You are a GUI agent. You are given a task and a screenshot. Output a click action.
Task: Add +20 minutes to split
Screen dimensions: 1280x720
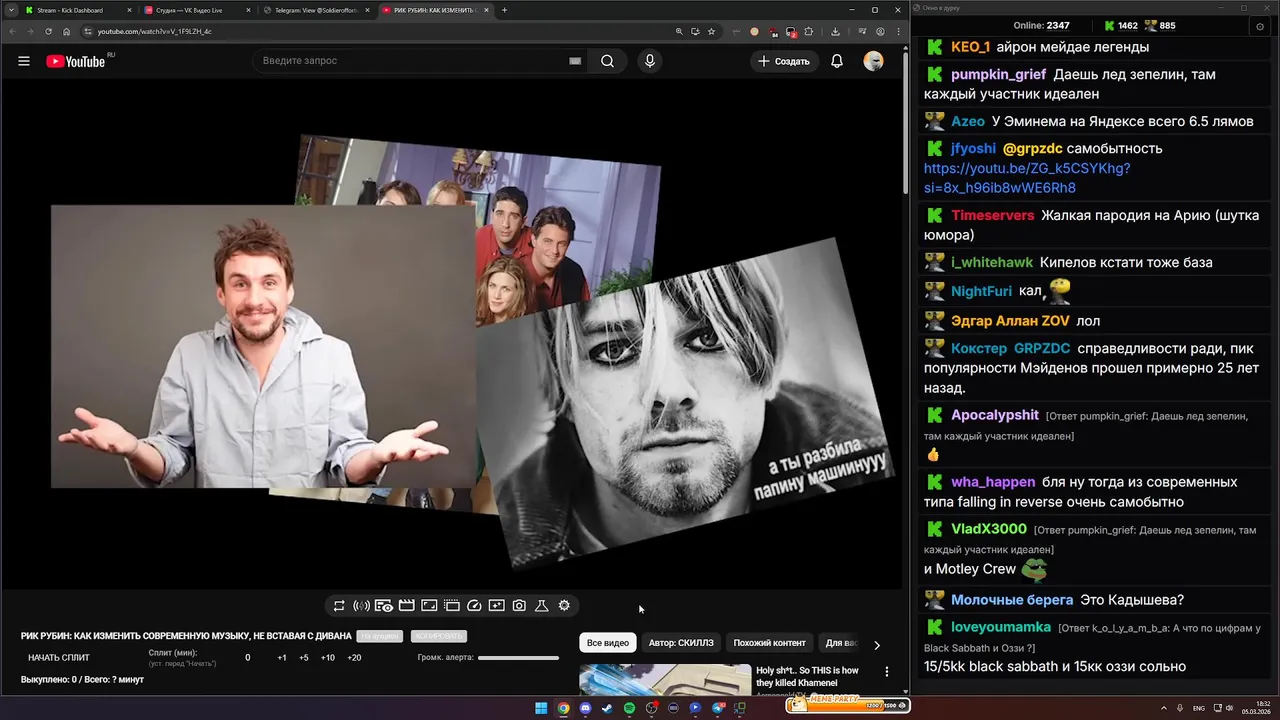(354, 658)
